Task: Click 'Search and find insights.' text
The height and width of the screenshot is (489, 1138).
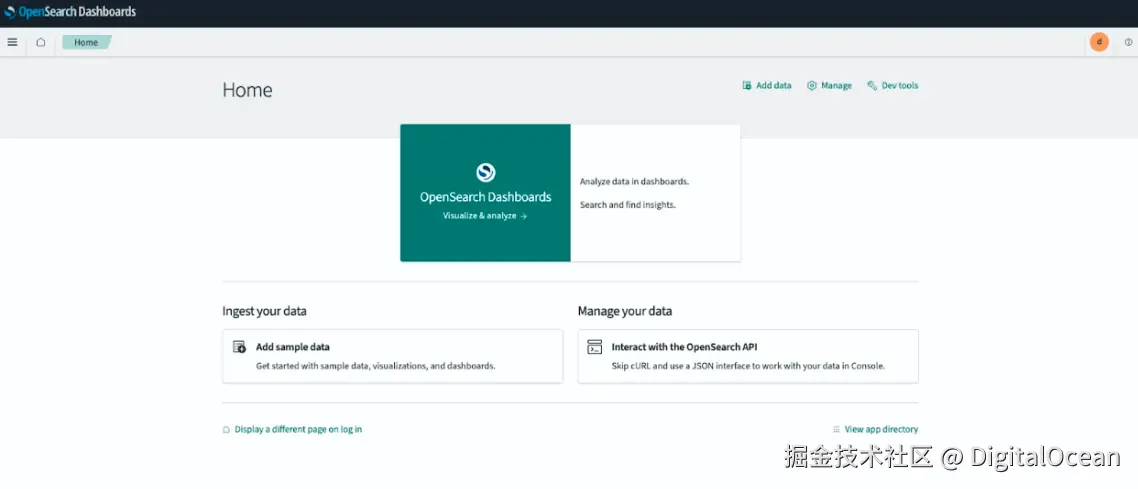Action: tap(628, 205)
